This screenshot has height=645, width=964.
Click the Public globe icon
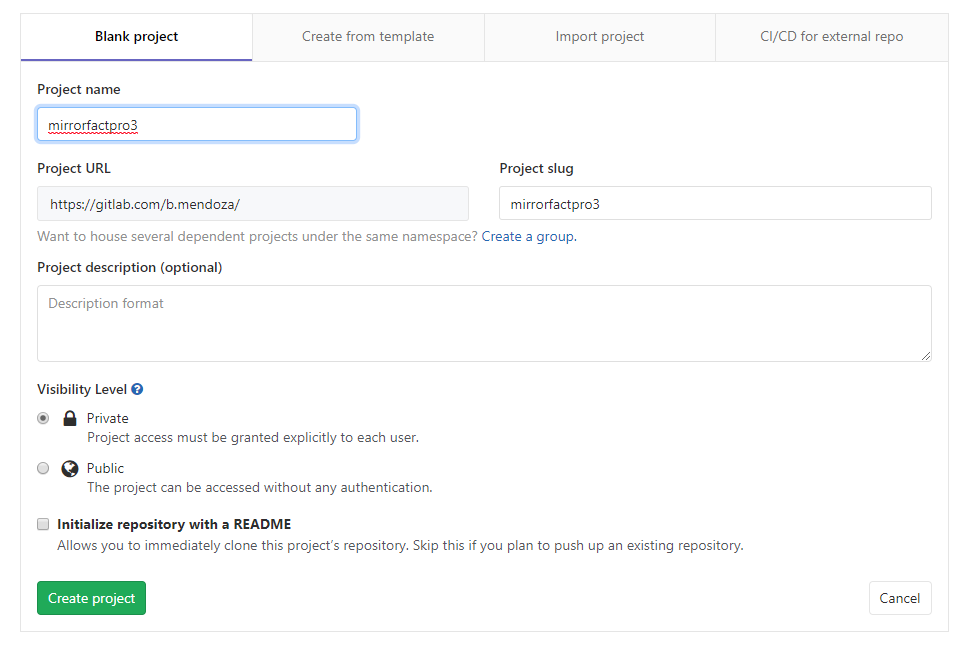[70, 468]
